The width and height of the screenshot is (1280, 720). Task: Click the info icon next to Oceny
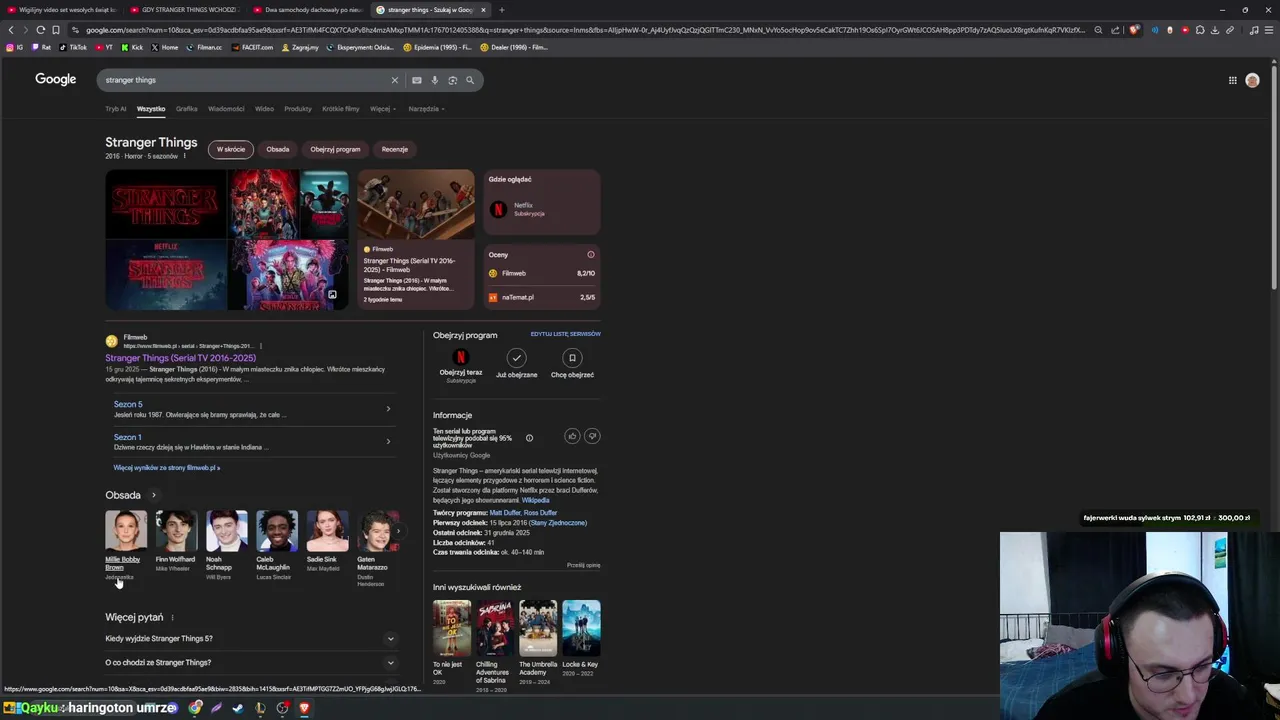click(591, 255)
